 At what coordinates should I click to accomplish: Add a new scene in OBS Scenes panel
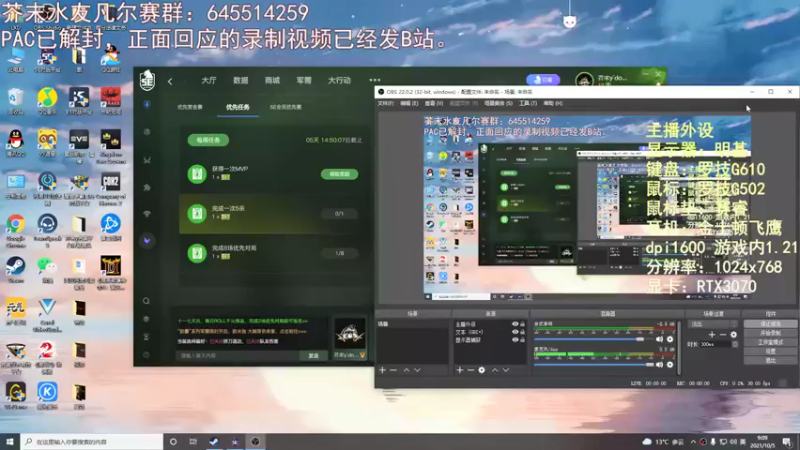coord(383,370)
